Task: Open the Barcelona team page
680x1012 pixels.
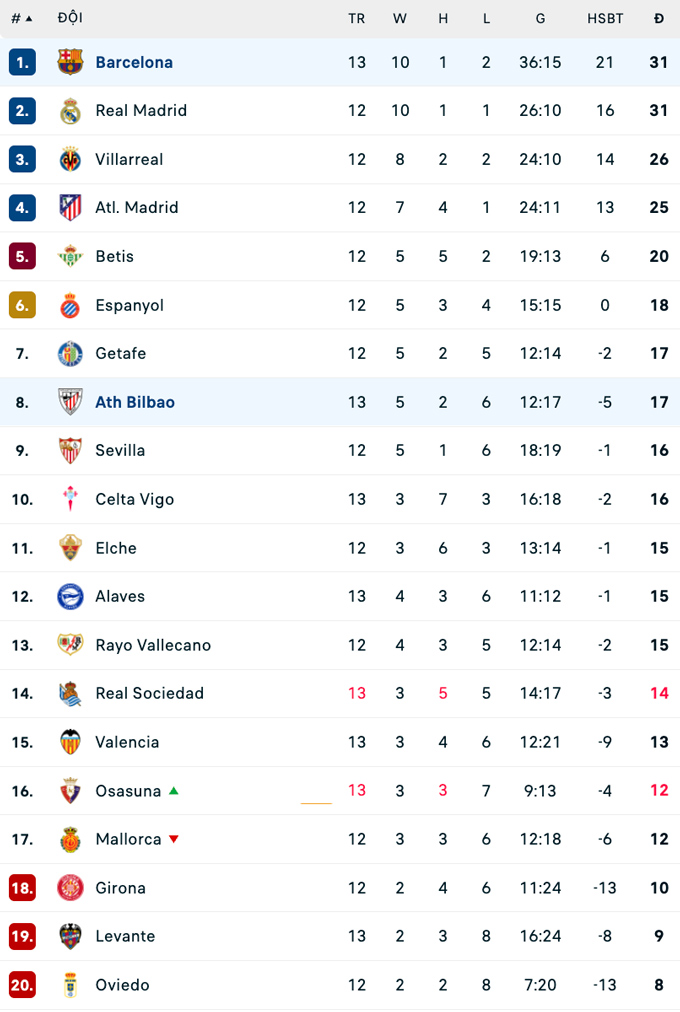Action: click(x=134, y=62)
